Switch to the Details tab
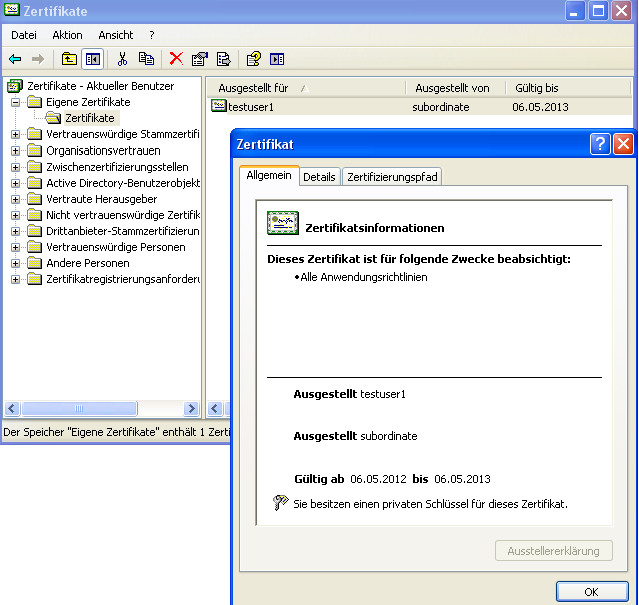639x605 pixels. coord(319,177)
